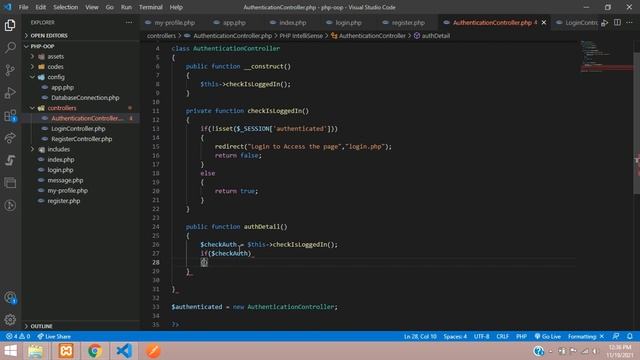Screen dimensions: 640x360
Task: Click the Explorer more actions ellipsis
Action: pos(129,22)
